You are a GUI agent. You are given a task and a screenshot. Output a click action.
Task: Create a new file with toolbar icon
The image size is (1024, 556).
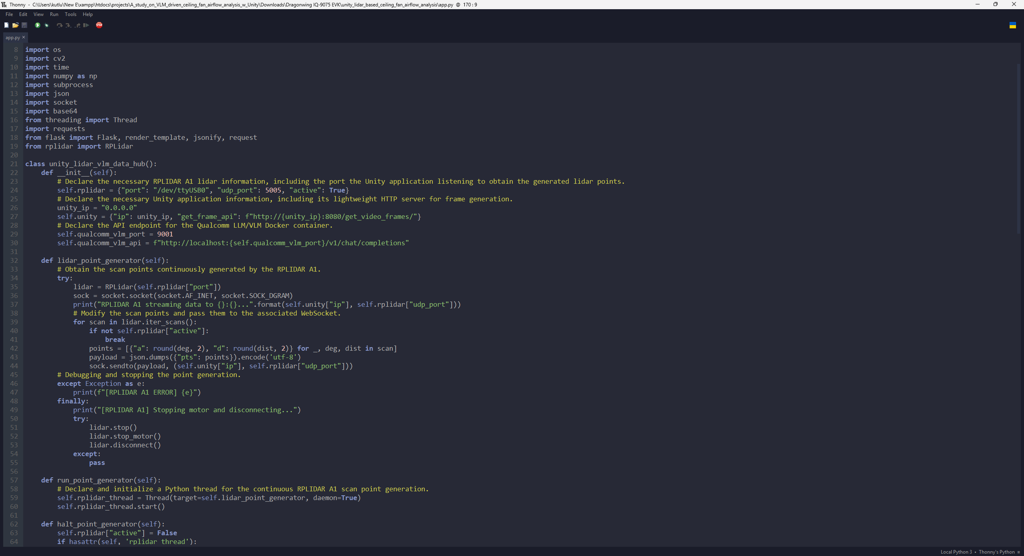(x=7, y=25)
